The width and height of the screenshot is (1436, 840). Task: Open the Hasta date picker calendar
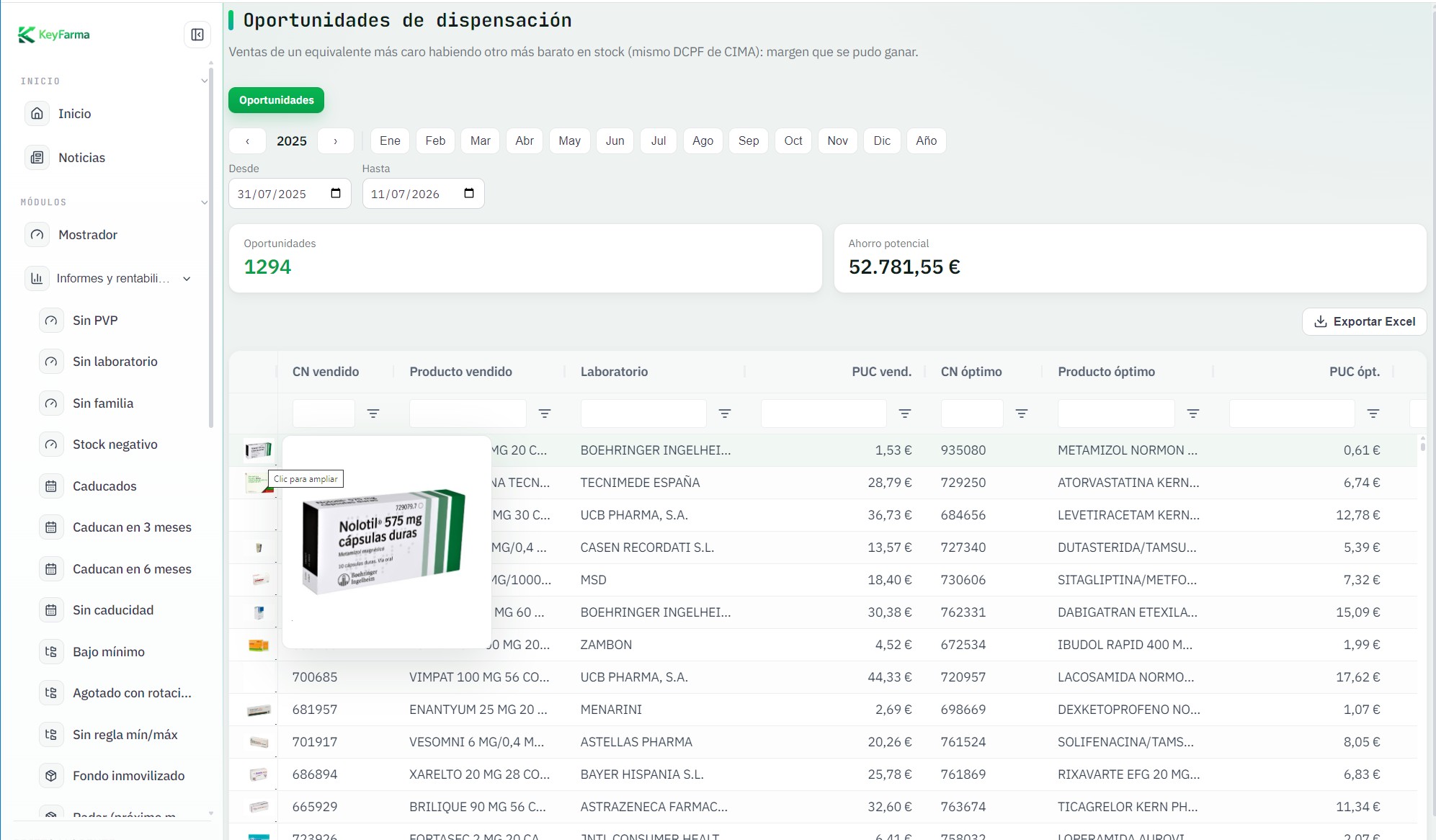(469, 193)
